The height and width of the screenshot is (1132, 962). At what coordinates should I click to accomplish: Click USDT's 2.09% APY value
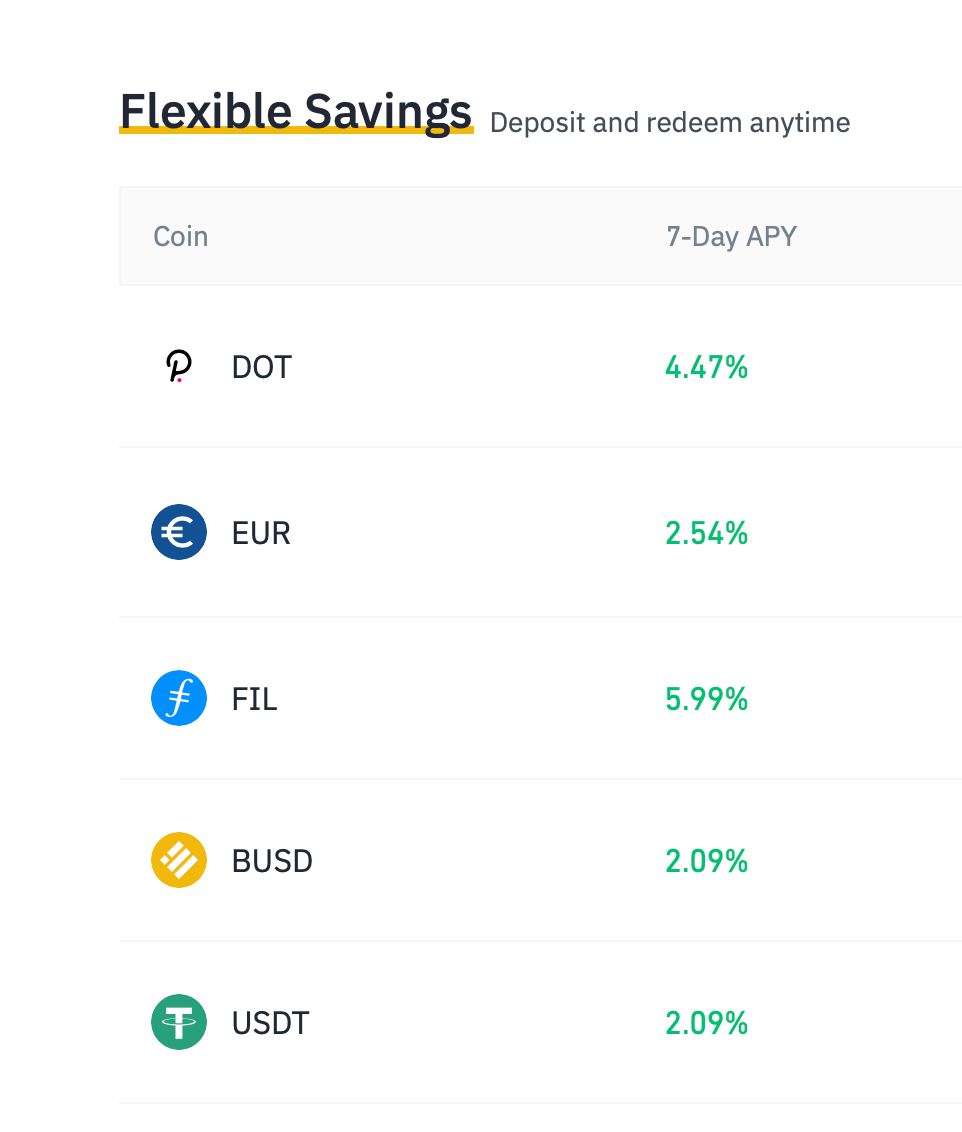pos(706,1023)
